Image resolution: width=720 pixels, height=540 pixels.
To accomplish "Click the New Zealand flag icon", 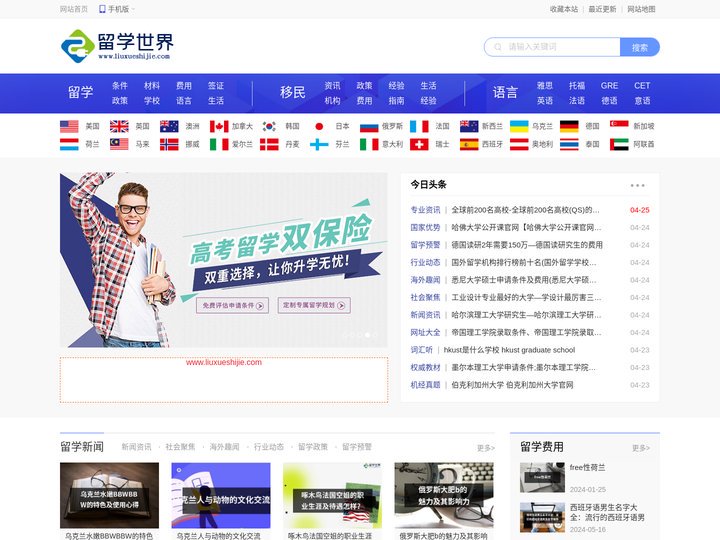I will (x=469, y=126).
